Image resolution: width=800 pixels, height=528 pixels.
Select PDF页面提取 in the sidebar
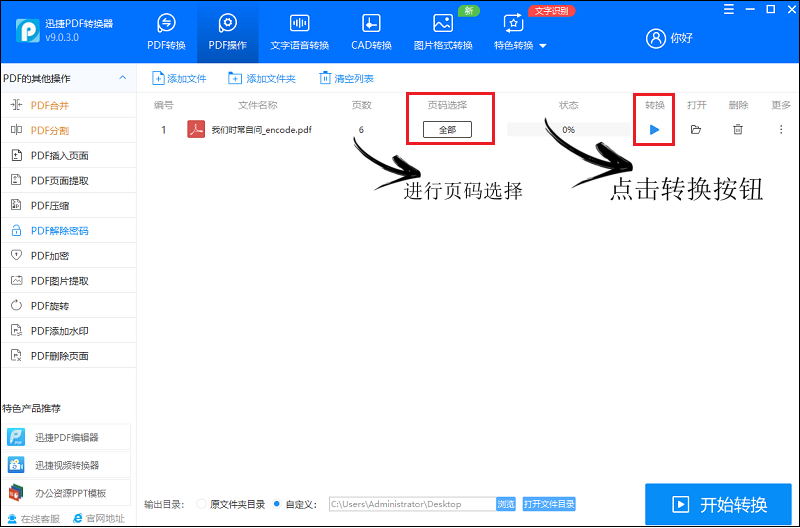coord(68,180)
